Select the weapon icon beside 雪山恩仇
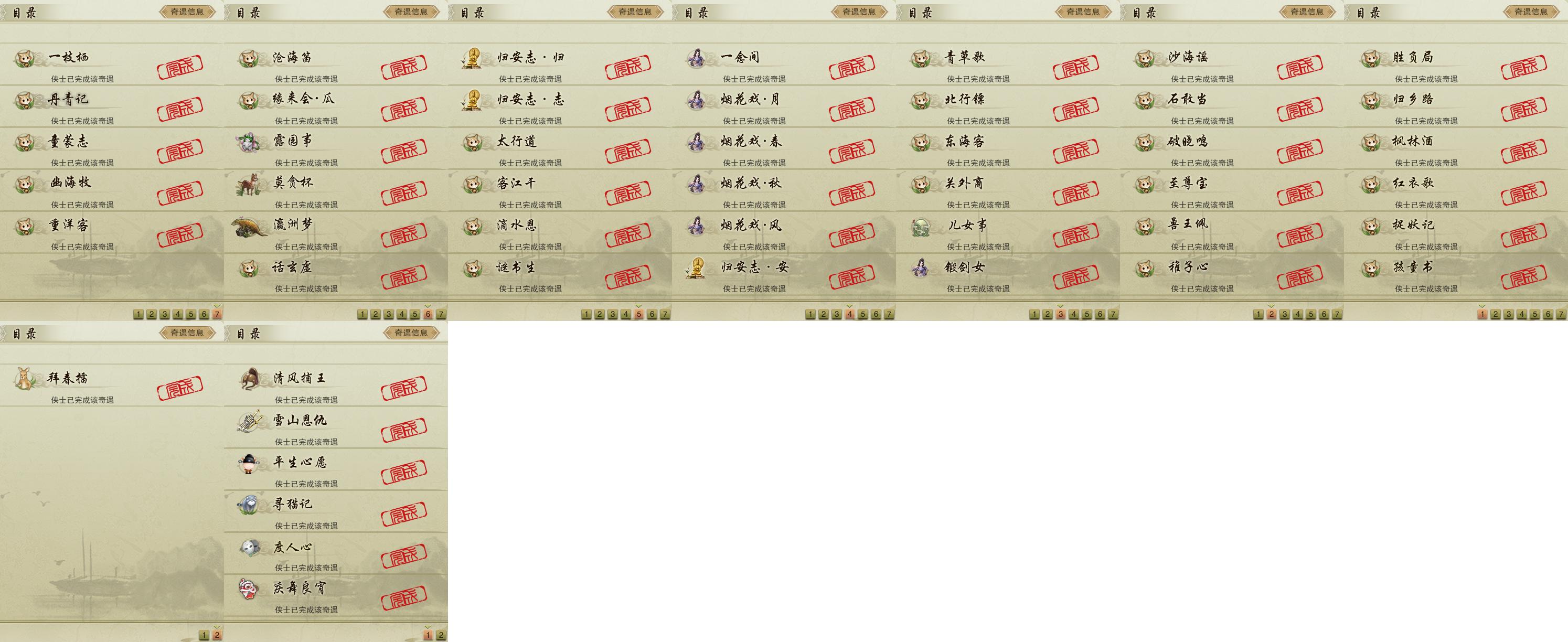1568x642 pixels. [x=250, y=422]
